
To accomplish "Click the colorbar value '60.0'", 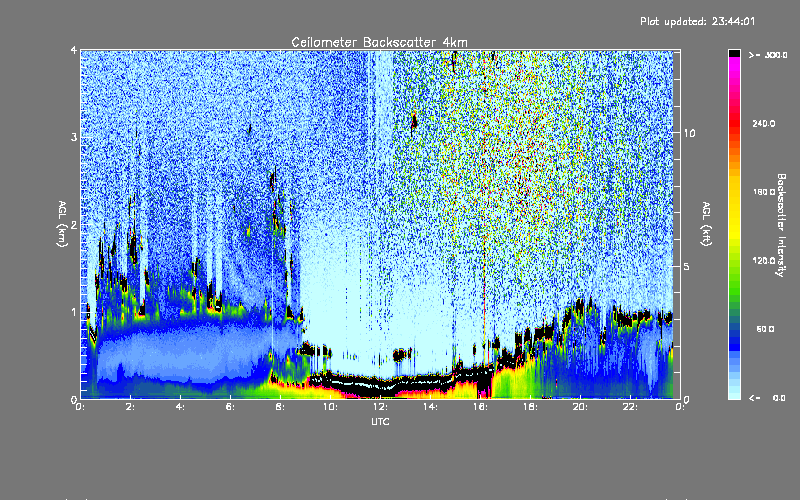I will (x=765, y=329).
